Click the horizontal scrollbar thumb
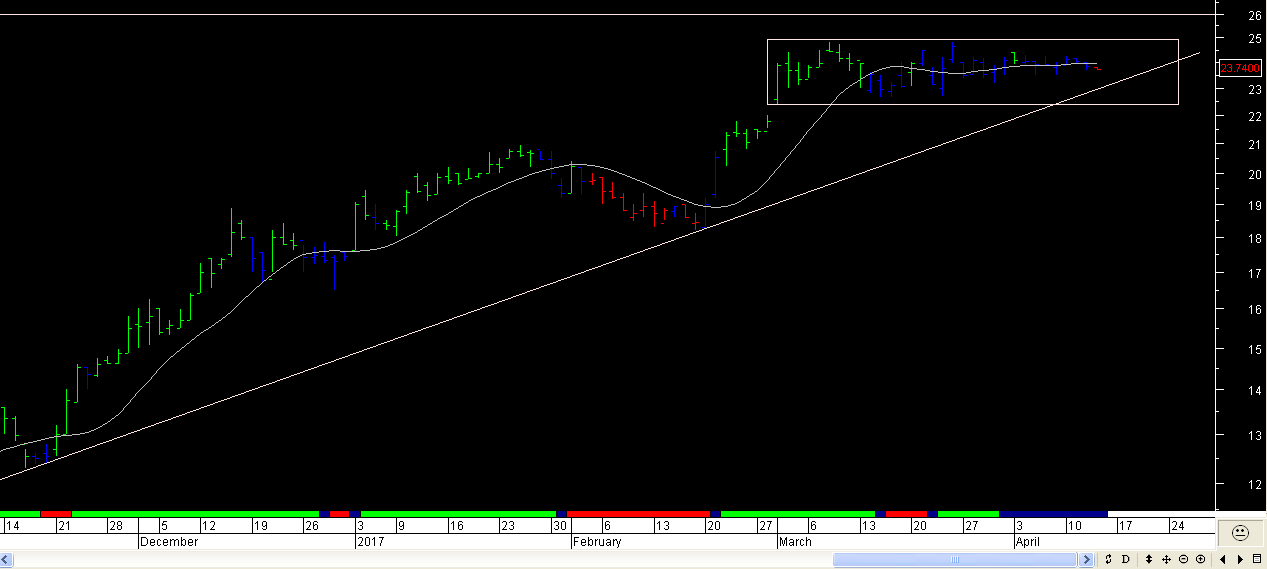This screenshot has height=569, width=1267. [x=955, y=559]
